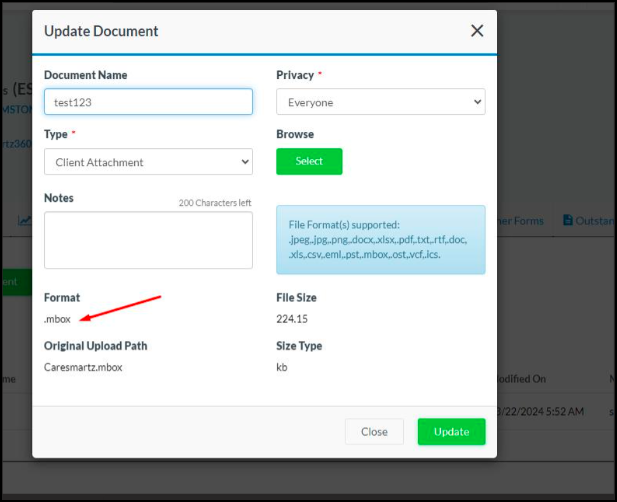Viewport: 617px width, 502px height.
Task: Close the Update Document dialog with X
Action: click(x=477, y=31)
